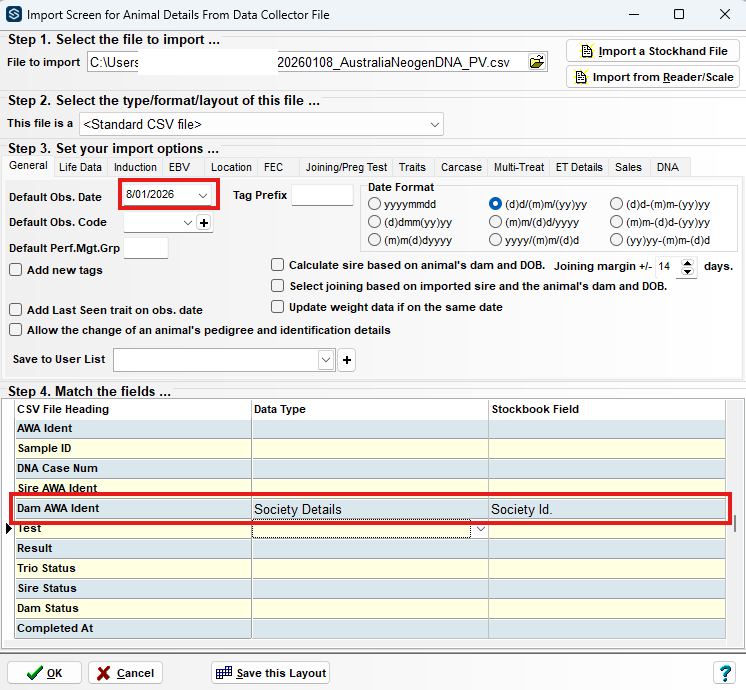Switch to the DNA tab

667,168
